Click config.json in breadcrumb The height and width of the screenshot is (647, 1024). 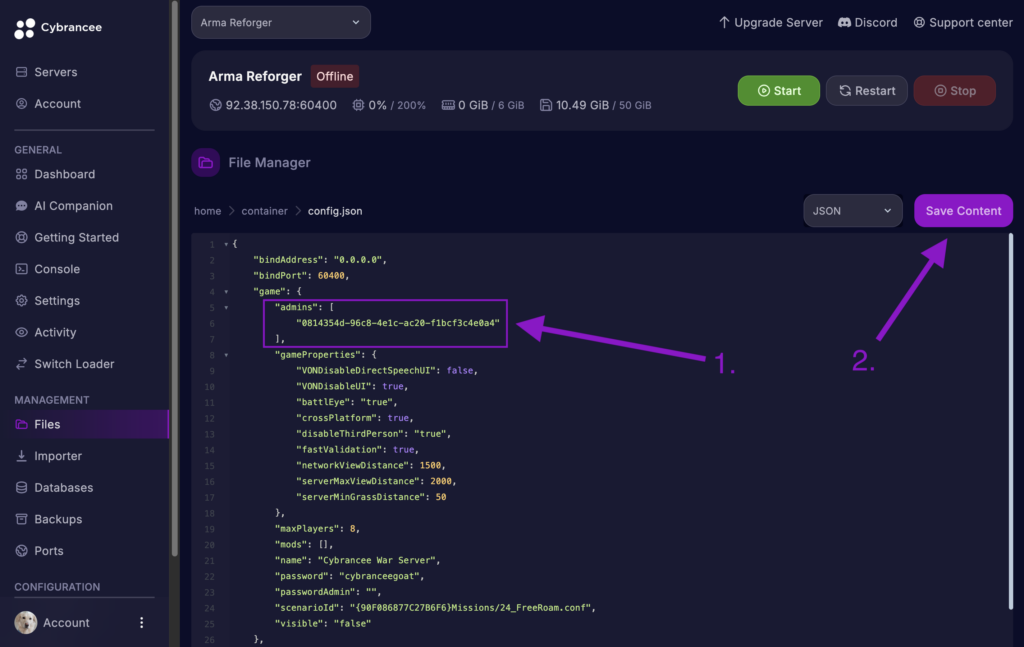pos(335,211)
